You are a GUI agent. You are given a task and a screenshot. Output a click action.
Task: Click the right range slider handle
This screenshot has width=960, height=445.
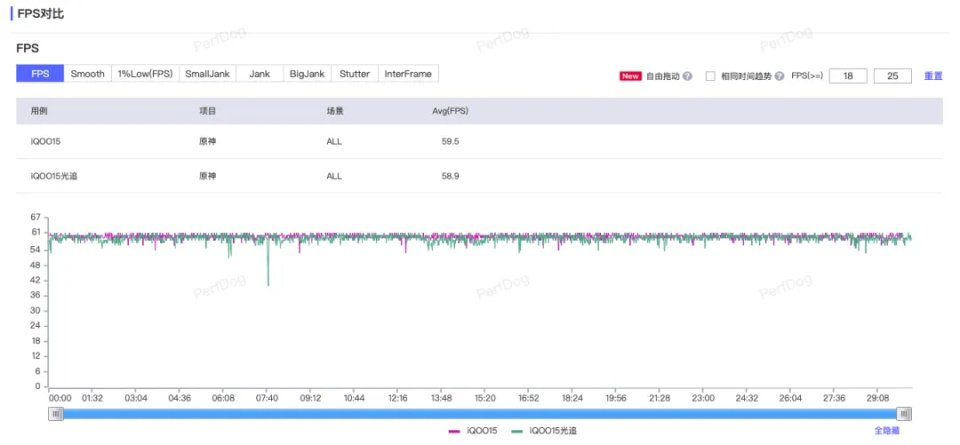point(904,414)
